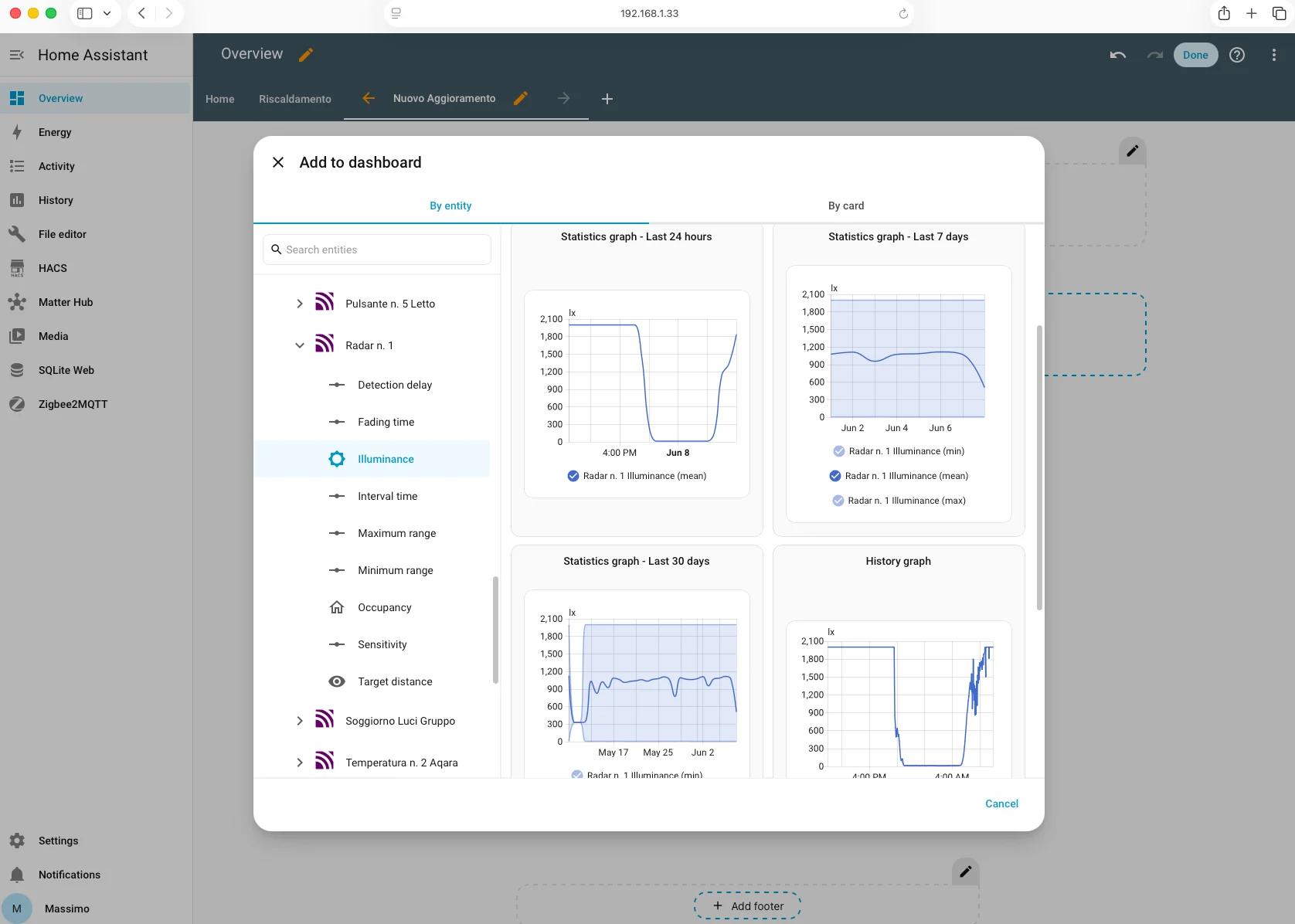Edit the Nuovo Aggioramento view pencil

tap(521, 98)
